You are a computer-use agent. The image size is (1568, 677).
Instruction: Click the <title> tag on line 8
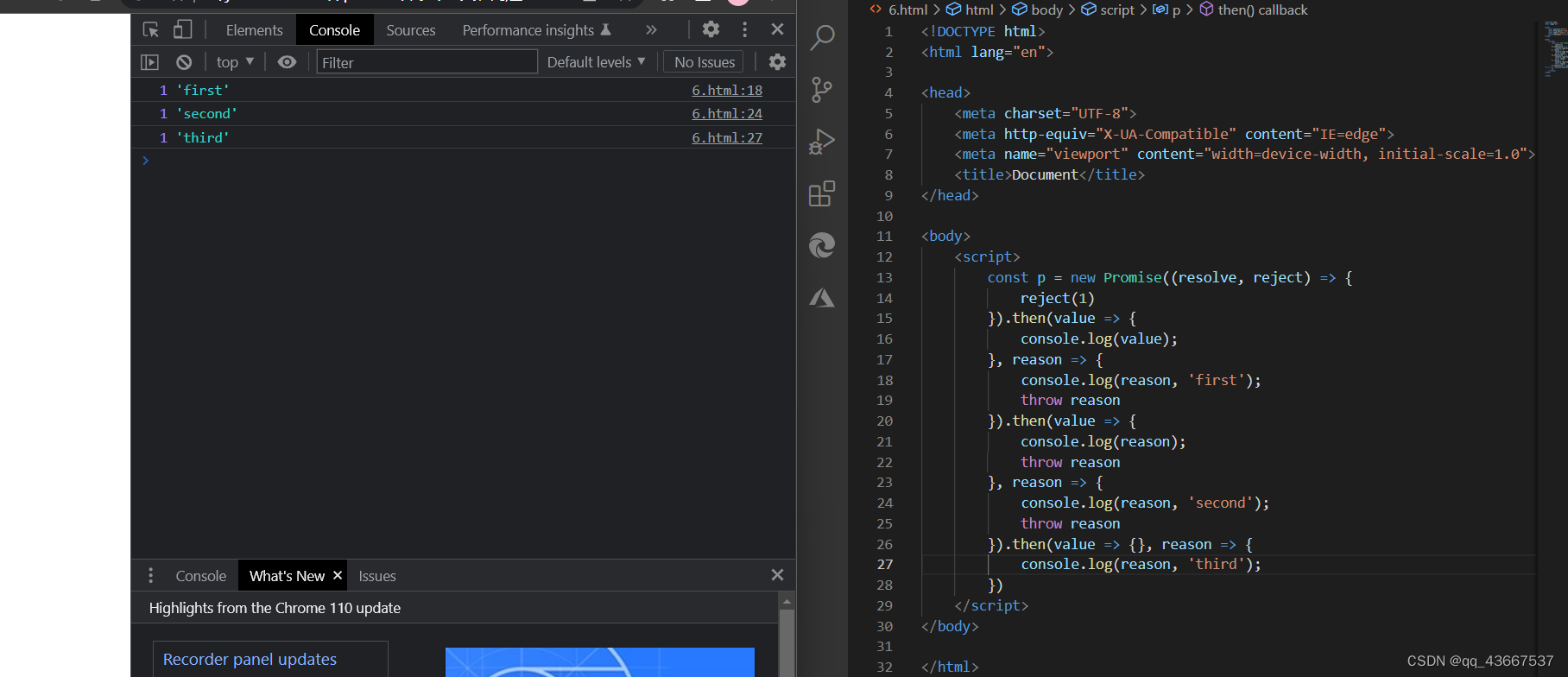(983, 174)
